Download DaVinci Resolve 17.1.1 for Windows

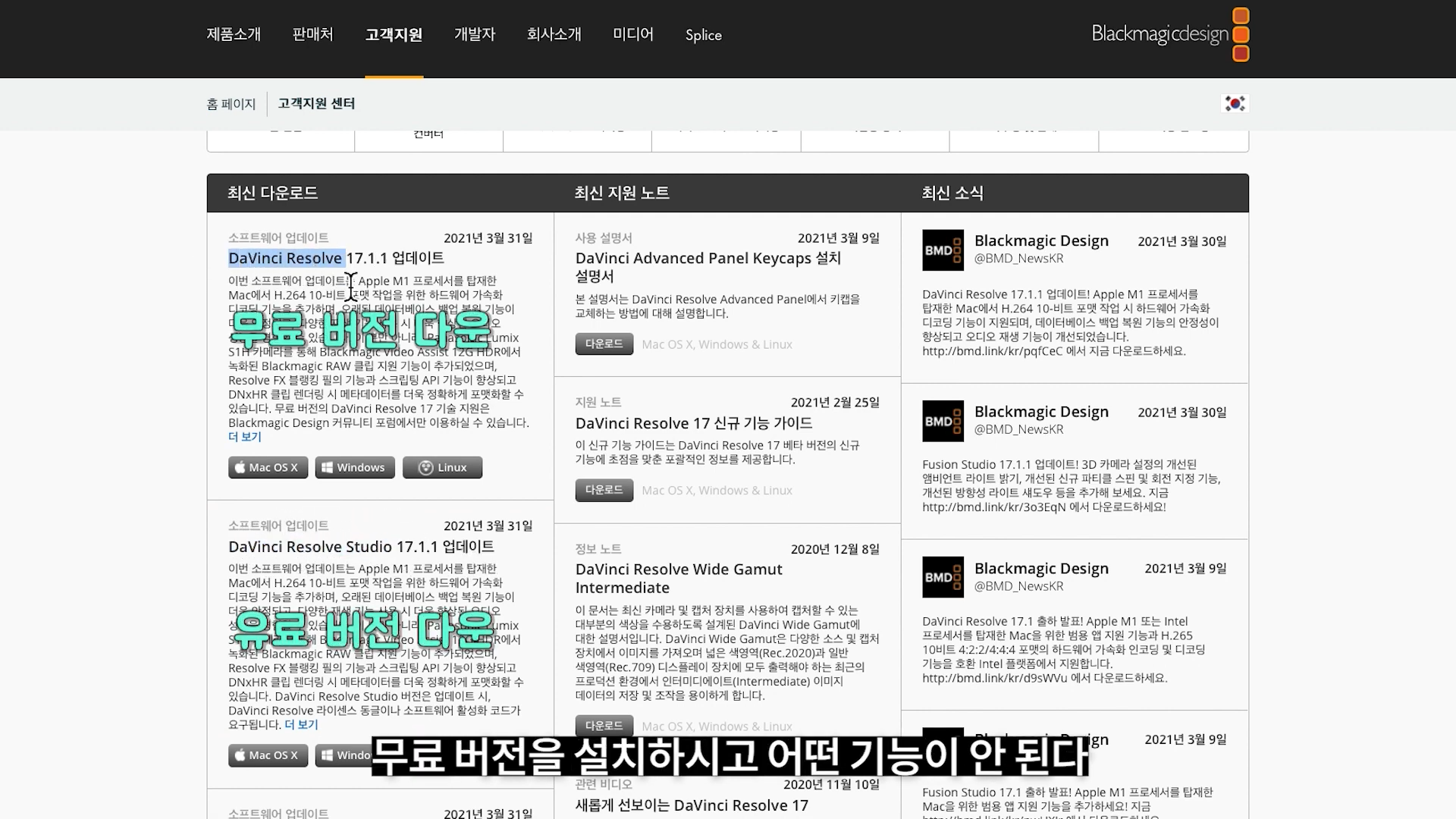pos(355,467)
